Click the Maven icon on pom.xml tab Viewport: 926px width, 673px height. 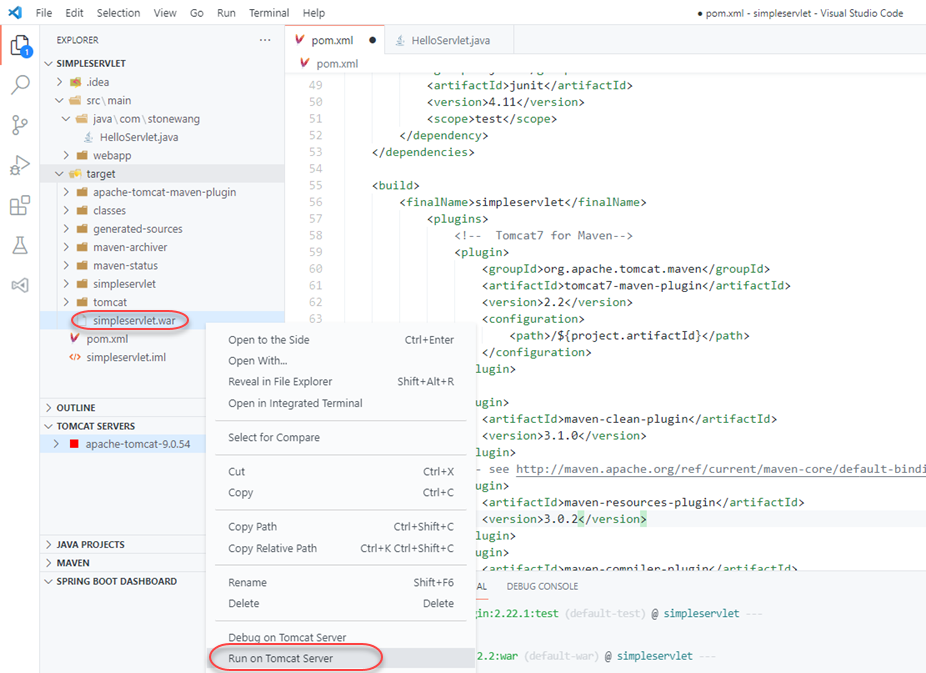[x=300, y=40]
